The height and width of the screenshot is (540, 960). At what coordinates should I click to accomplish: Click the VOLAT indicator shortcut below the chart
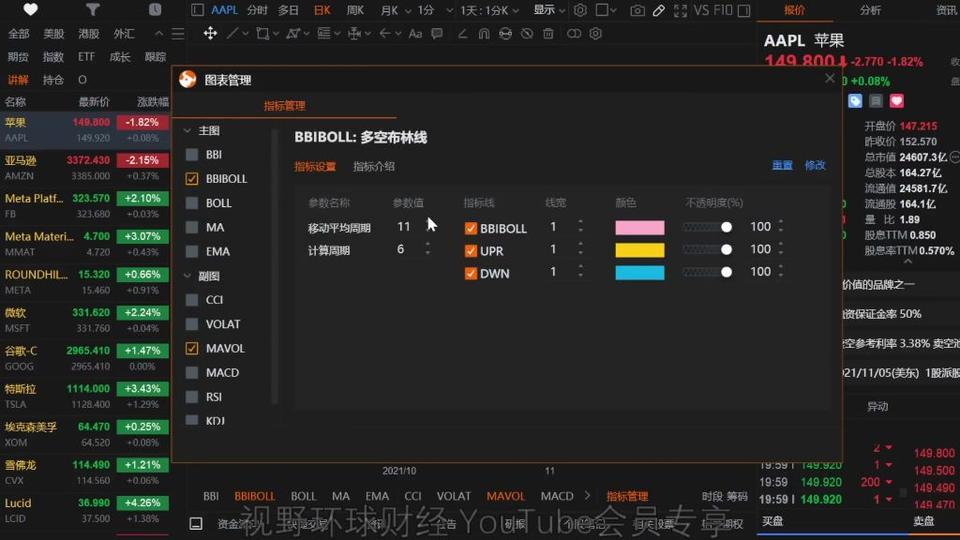pos(453,497)
